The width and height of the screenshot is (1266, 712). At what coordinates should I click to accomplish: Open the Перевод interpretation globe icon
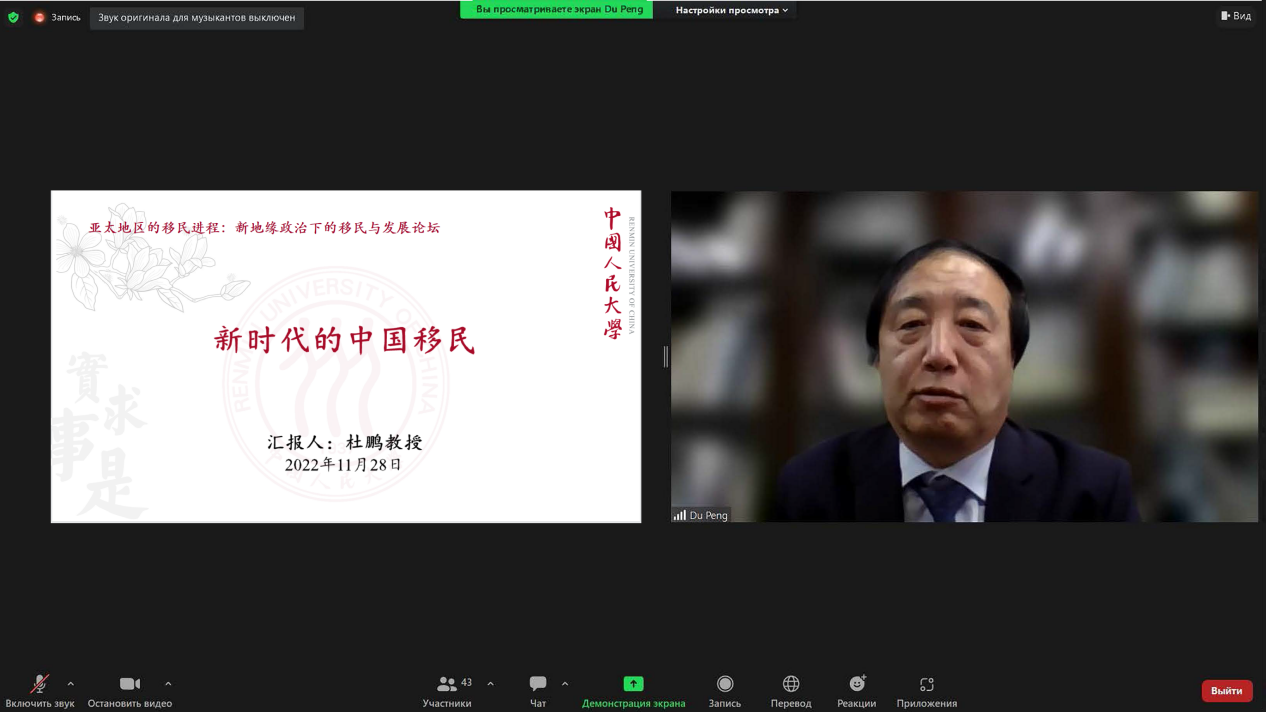[x=790, y=685]
